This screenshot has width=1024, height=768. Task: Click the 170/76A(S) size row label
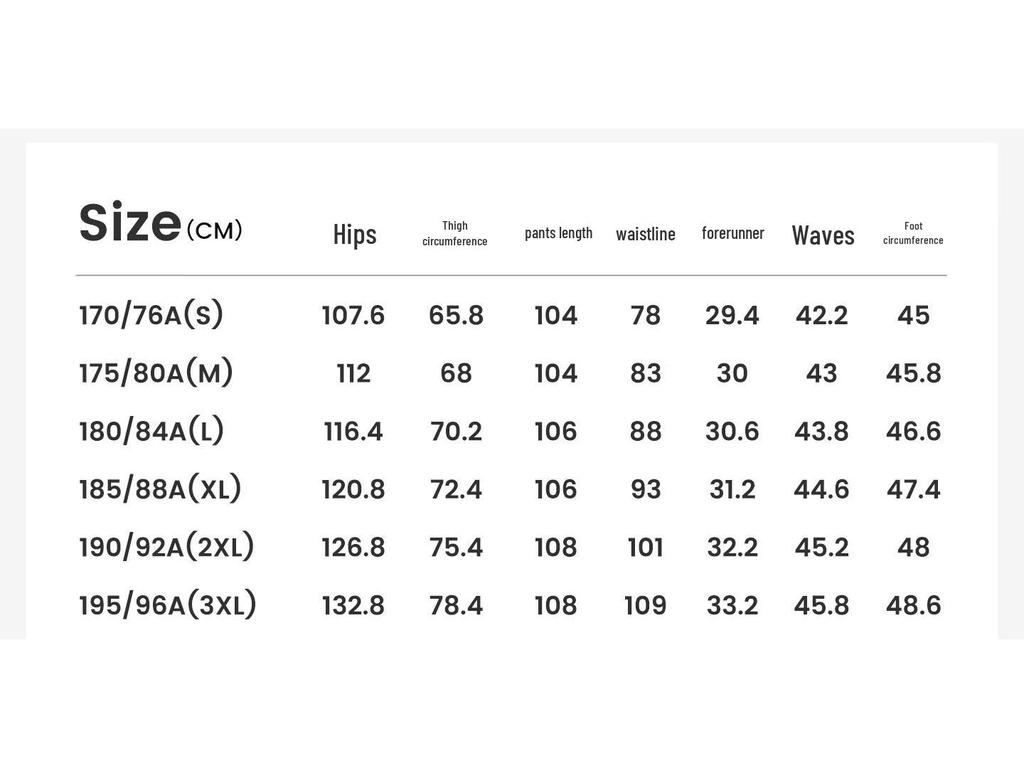(x=151, y=315)
